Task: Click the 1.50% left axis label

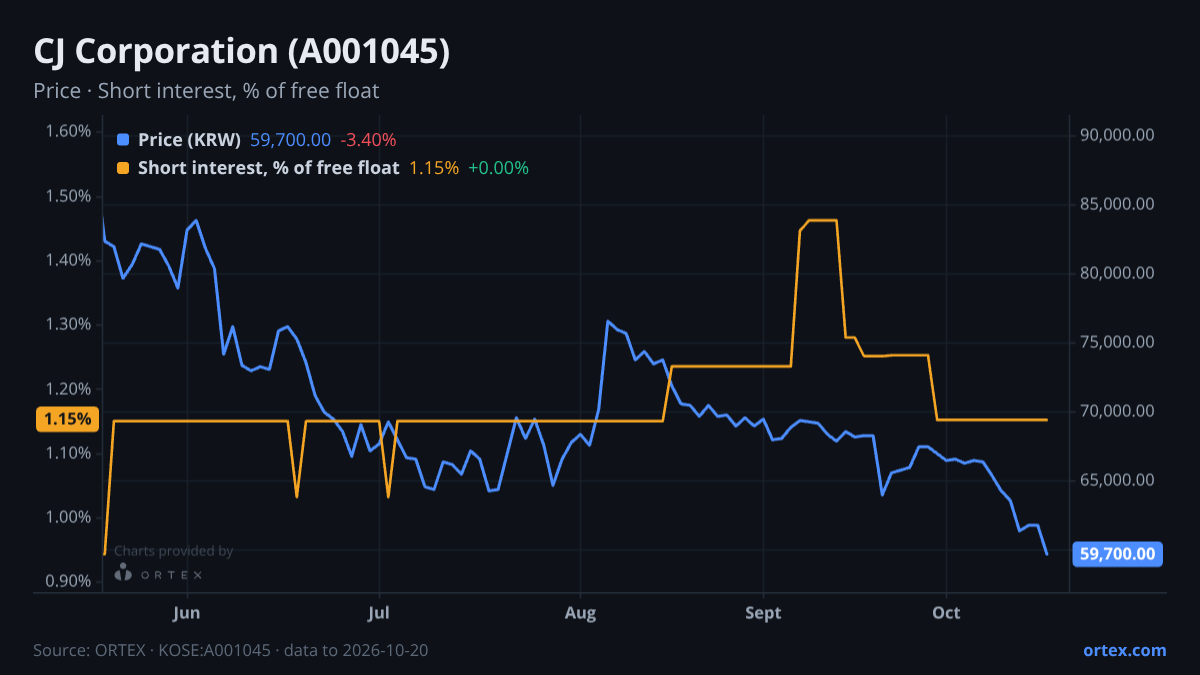Action: [x=68, y=196]
